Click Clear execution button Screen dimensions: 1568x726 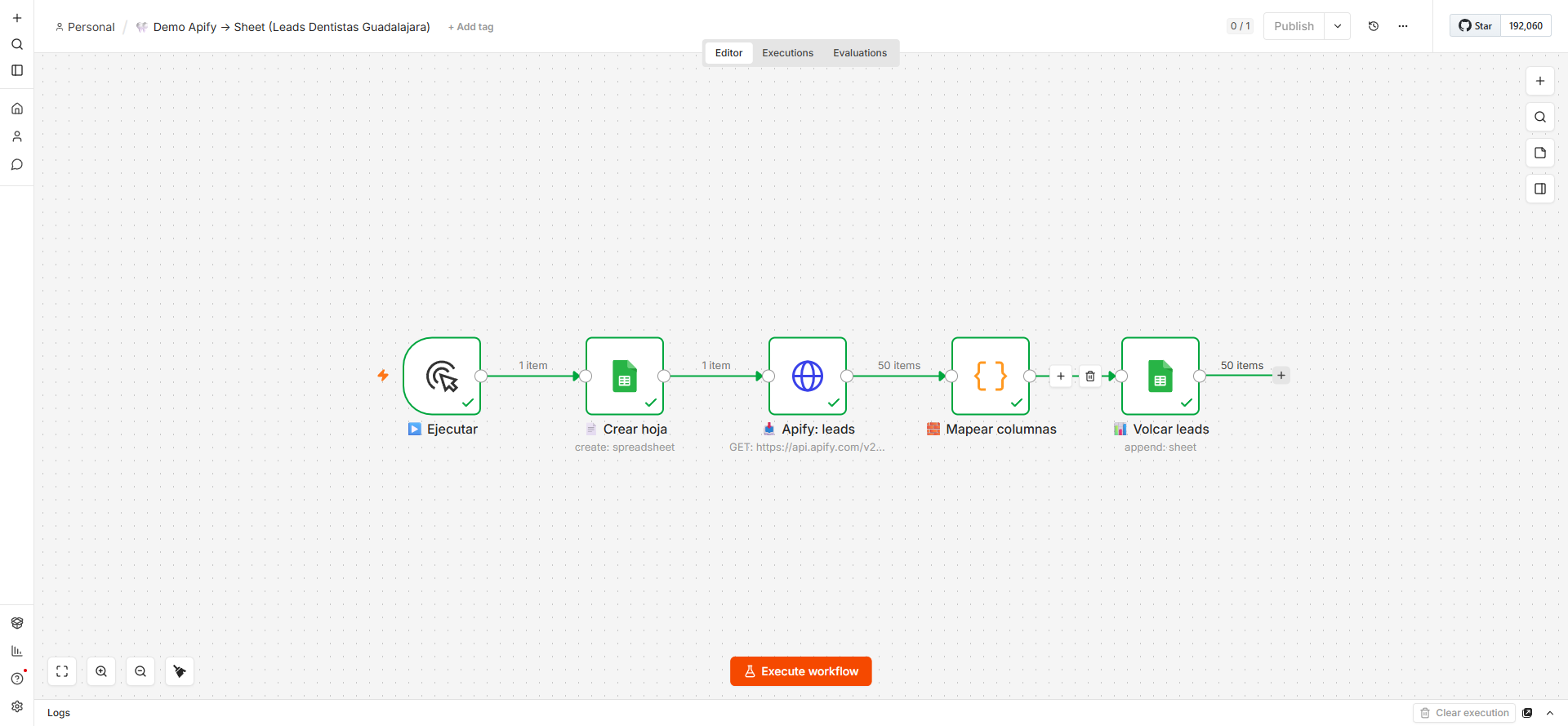click(1464, 713)
